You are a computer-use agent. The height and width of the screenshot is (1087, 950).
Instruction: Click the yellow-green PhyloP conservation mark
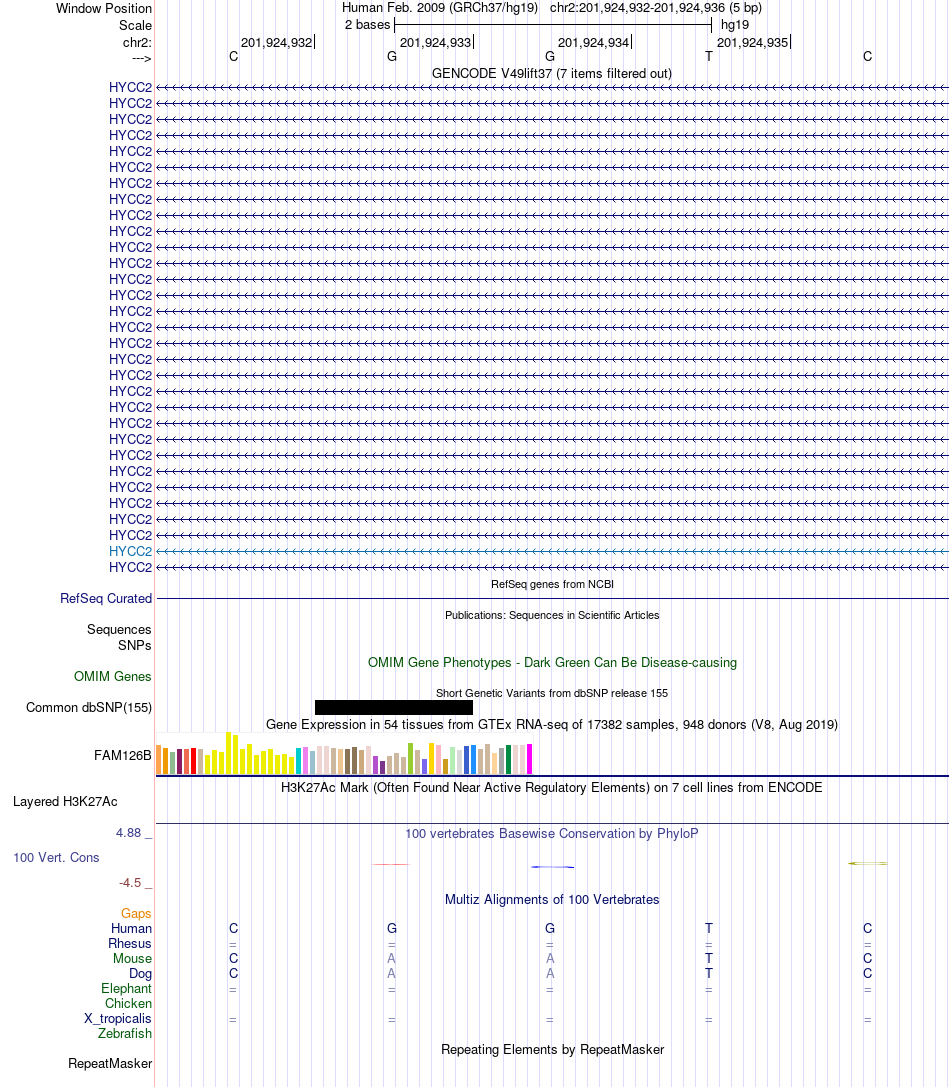(867, 864)
